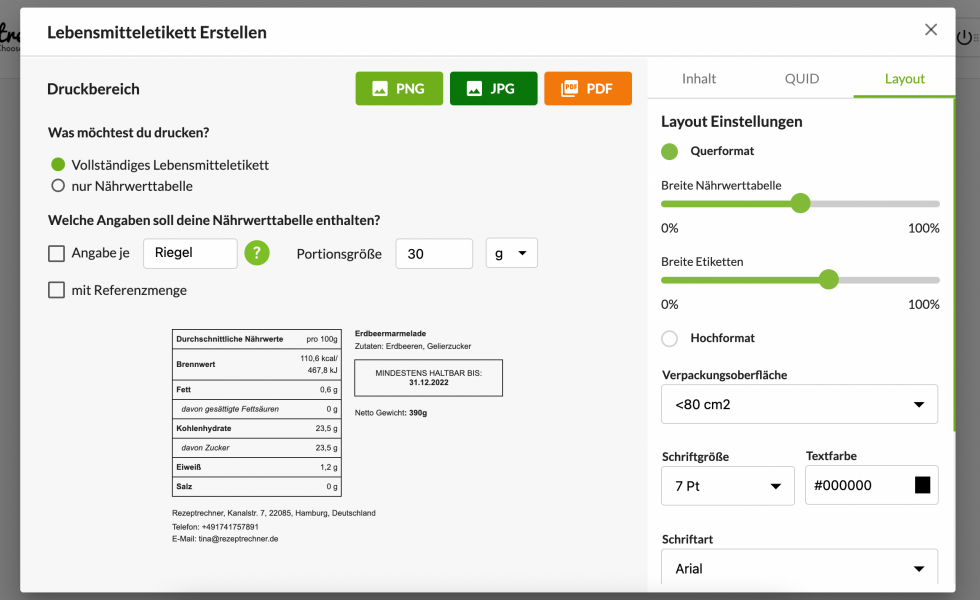Viewport: 980px width, 600px height.
Task: Select Hochformat layout option
Action: (x=670, y=338)
